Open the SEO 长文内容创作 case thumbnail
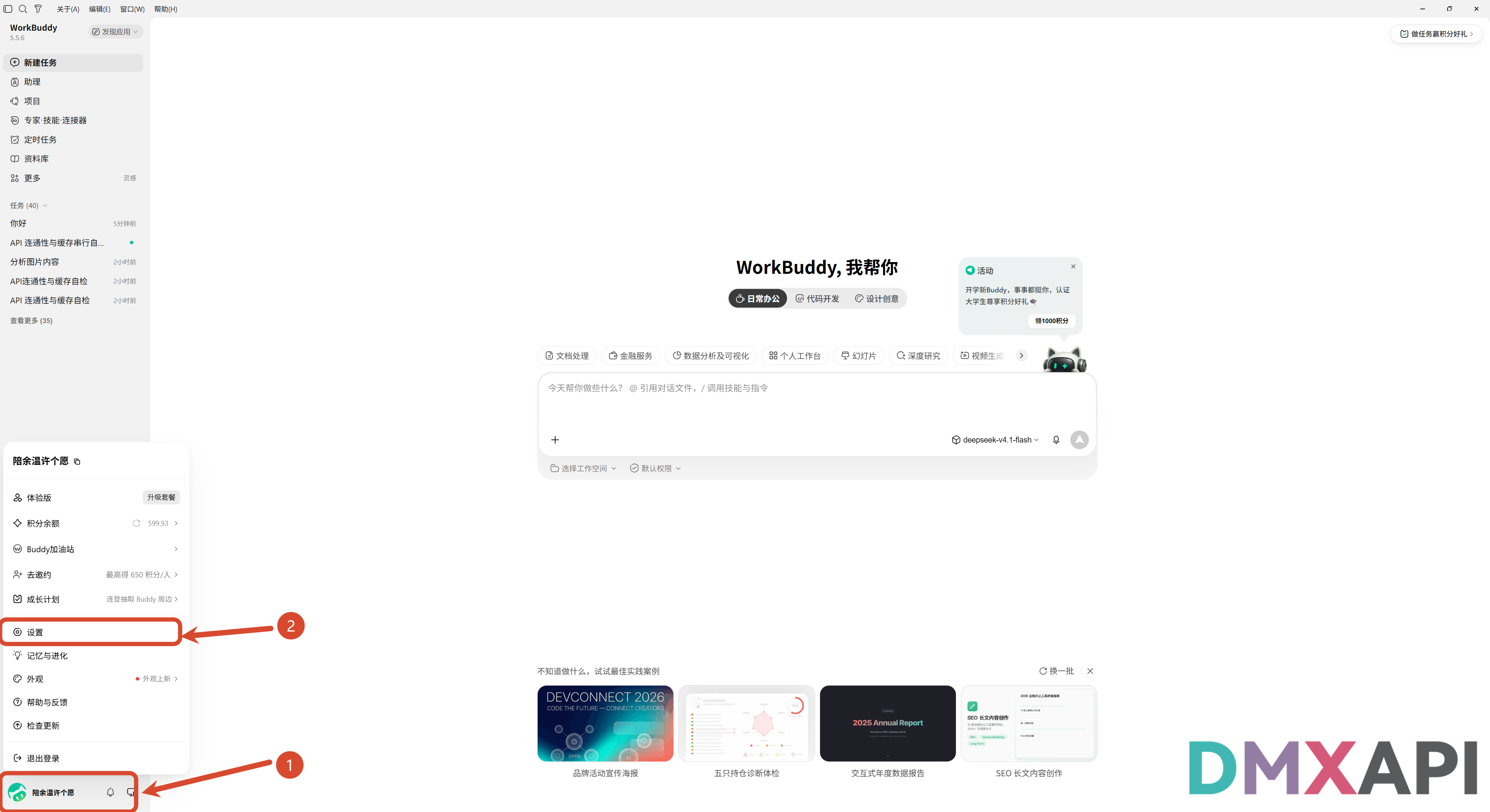Viewport: 1490px width, 812px height. [x=1029, y=723]
